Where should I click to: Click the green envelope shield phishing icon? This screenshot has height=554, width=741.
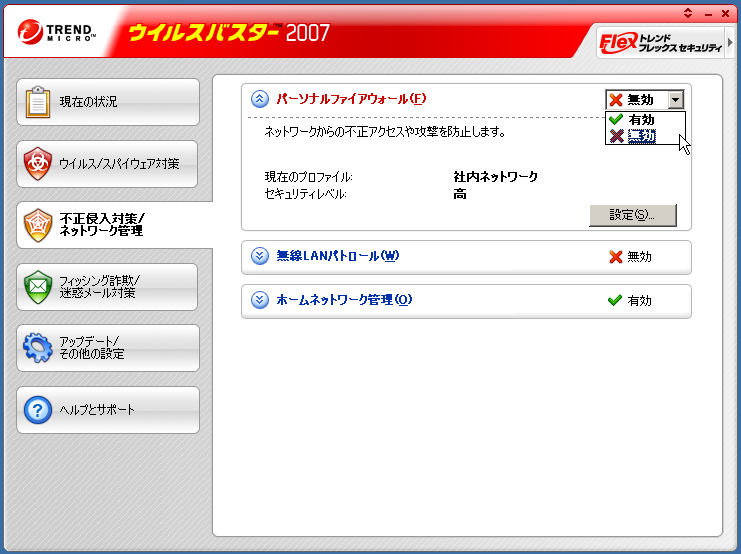point(38,287)
